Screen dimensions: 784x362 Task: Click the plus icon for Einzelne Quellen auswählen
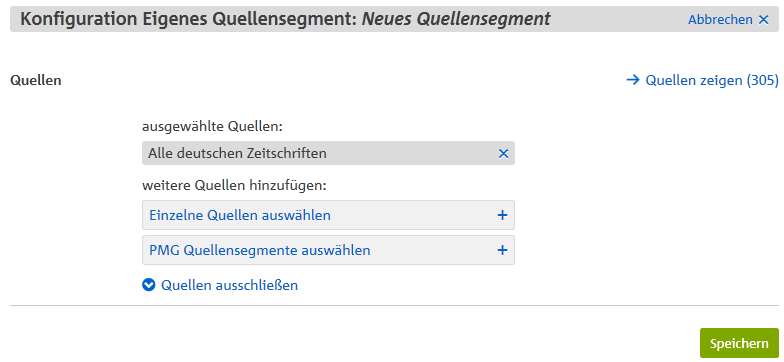[502, 215]
